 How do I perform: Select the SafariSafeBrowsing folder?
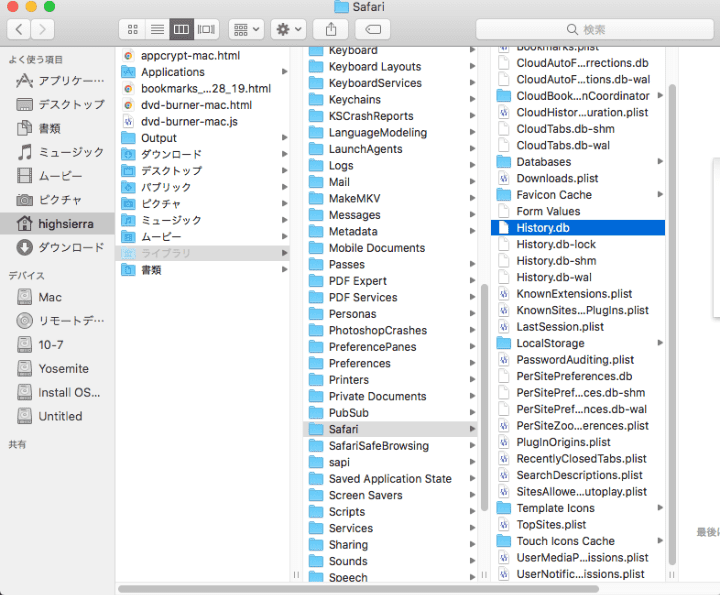(x=390, y=446)
